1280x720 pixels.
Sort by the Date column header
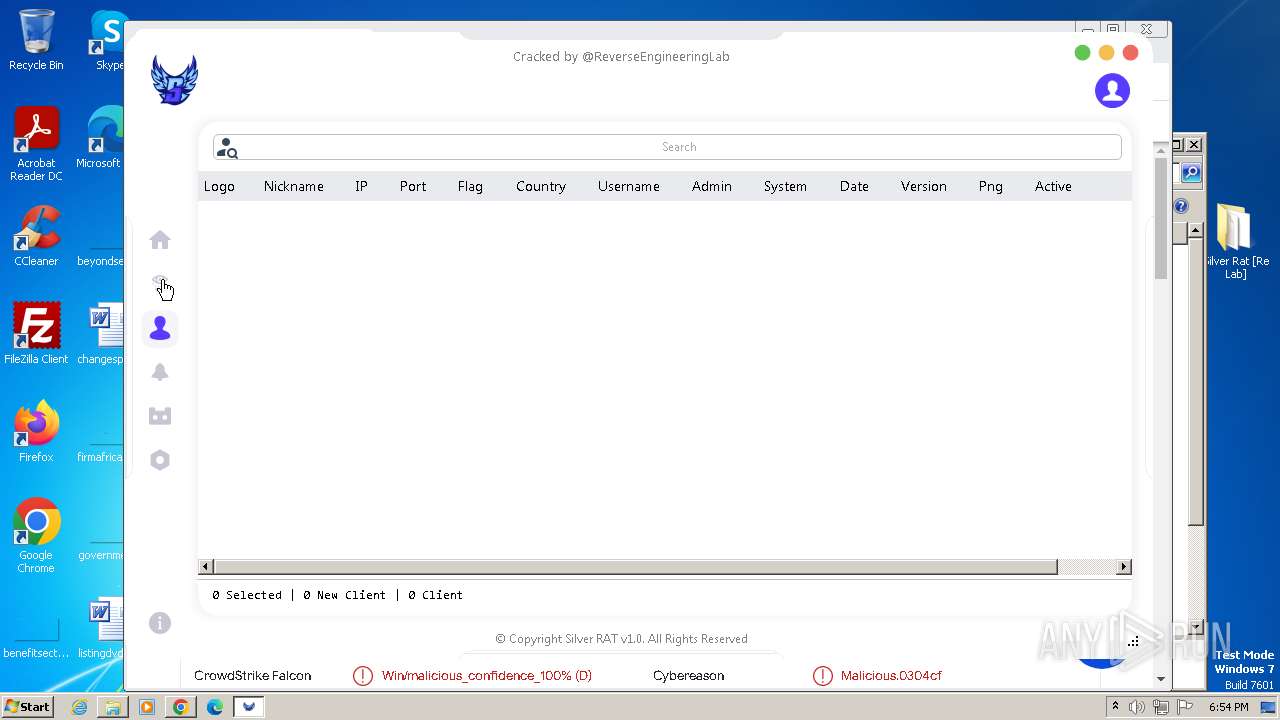pyautogui.click(x=854, y=186)
